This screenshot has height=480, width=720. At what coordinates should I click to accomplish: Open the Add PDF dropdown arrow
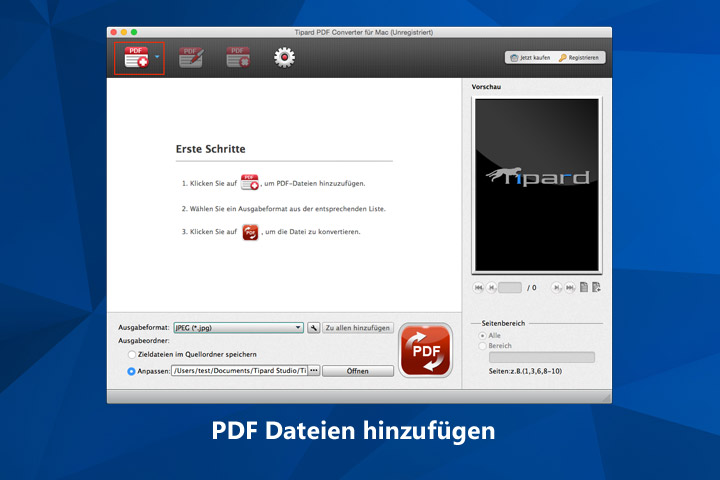click(x=157, y=57)
